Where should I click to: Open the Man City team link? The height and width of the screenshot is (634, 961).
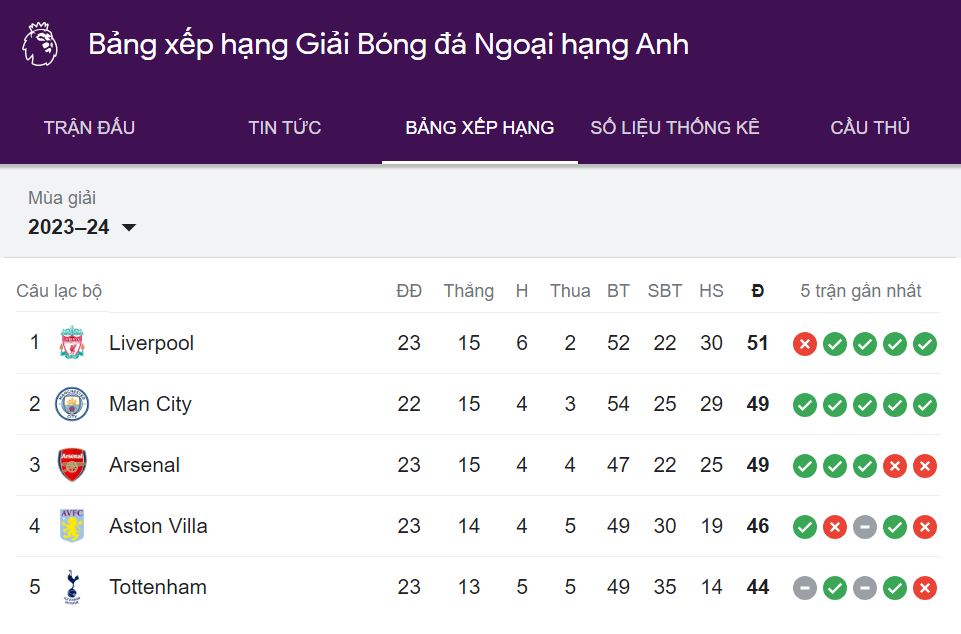click(x=150, y=404)
